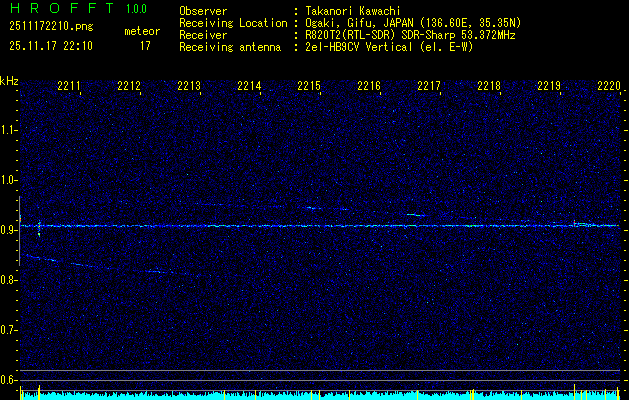Screen dimensions: 629x400
Task: Select the Ogaki, Gifu, JAPAN location text
Action: (413, 23)
